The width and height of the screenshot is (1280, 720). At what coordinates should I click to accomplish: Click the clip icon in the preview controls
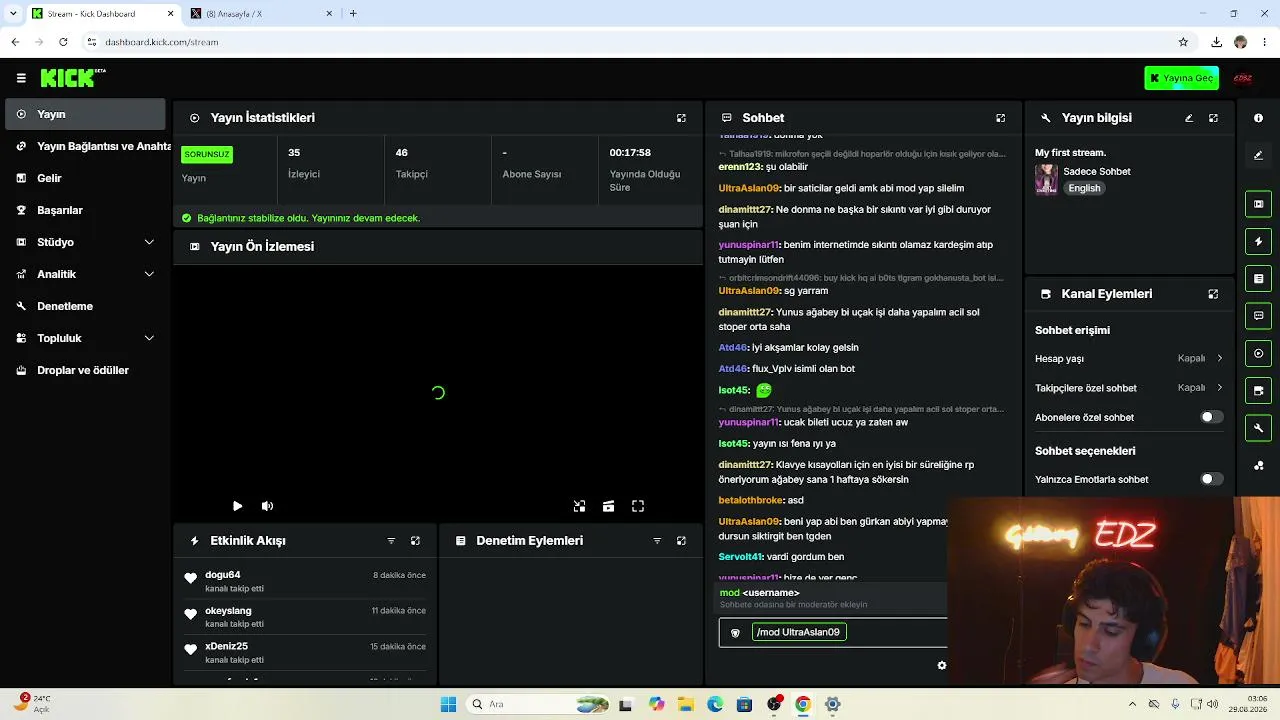608,506
